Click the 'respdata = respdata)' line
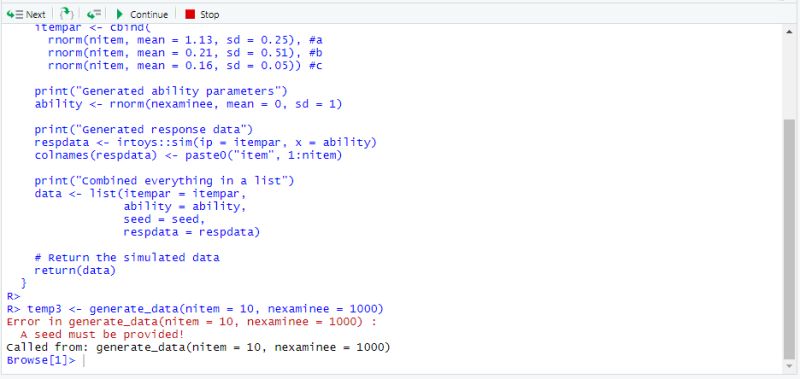The width and height of the screenshot is (800, 379). (x=191, y=232)
